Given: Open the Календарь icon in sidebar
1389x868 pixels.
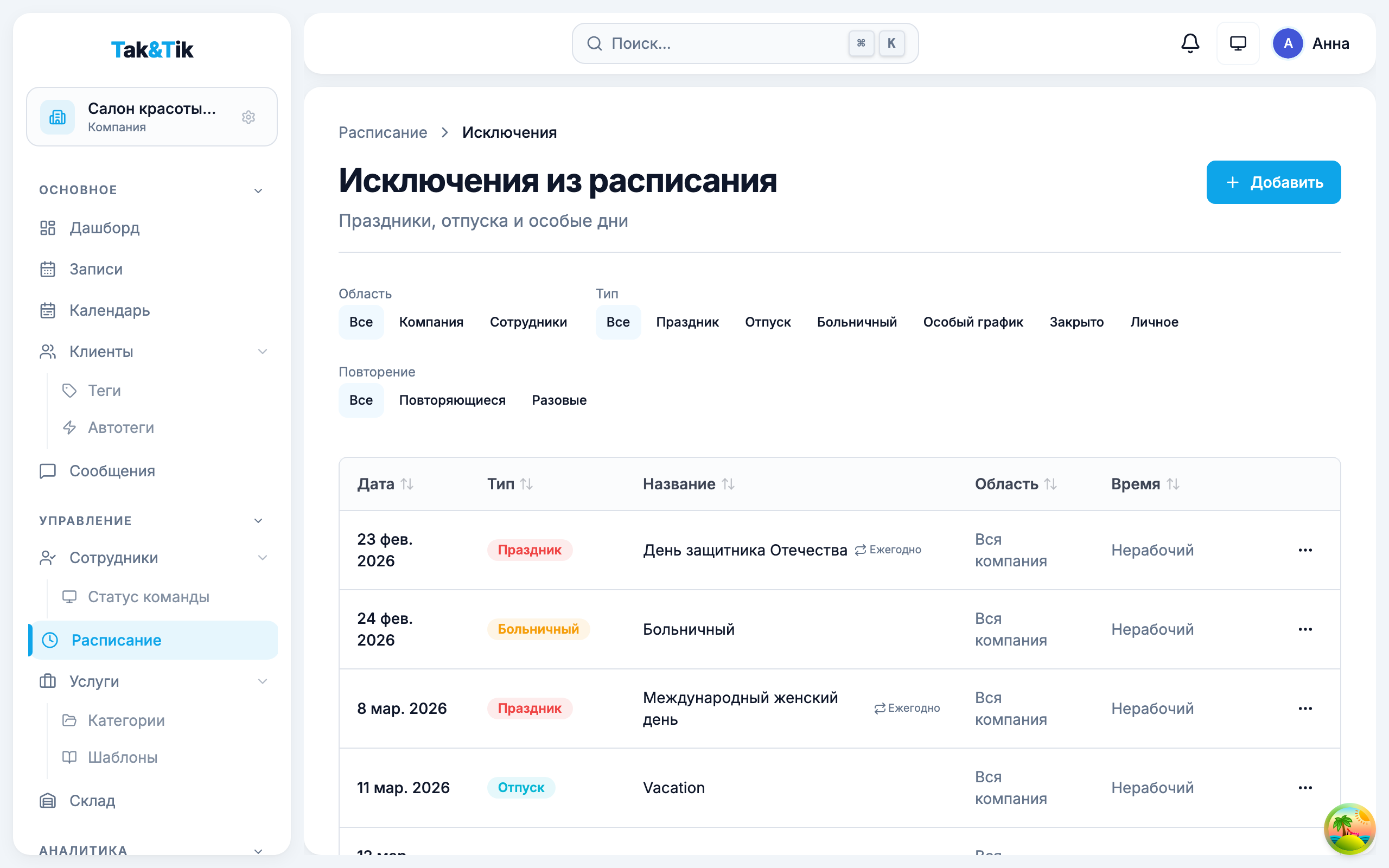Looking at the screenshot, I should 48,310.
